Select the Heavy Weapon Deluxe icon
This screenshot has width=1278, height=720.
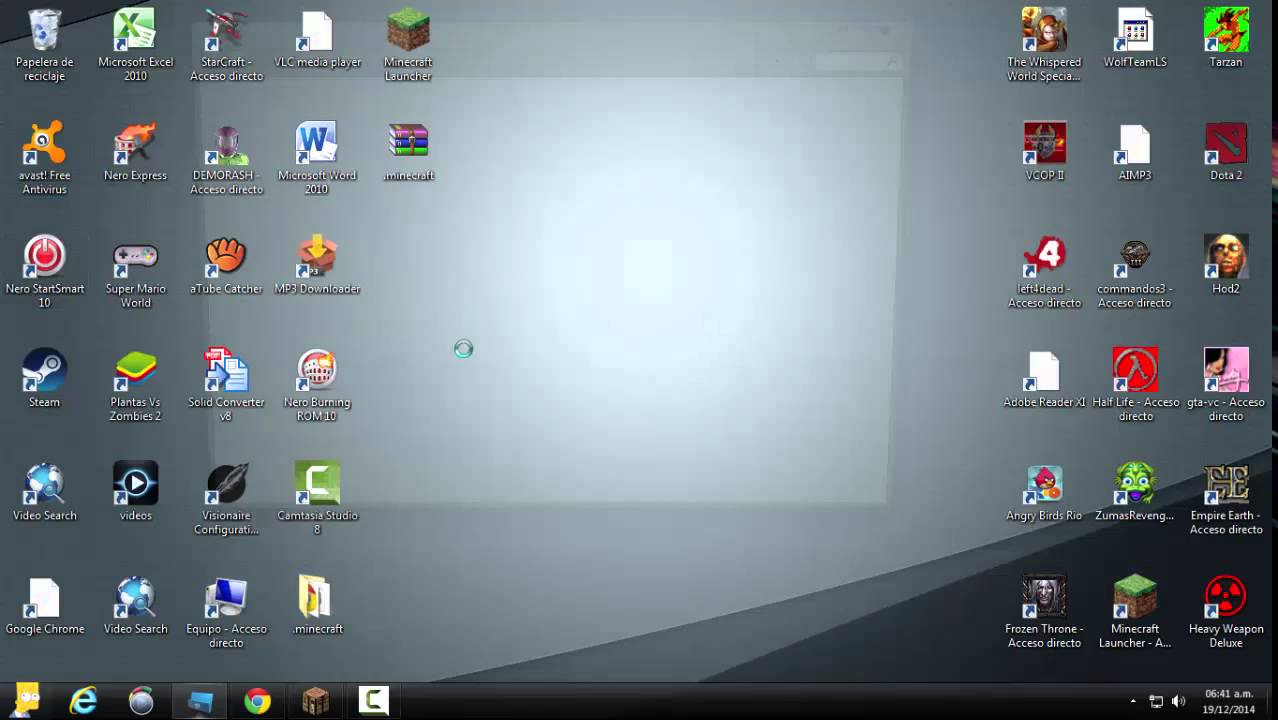point(1226,597)
